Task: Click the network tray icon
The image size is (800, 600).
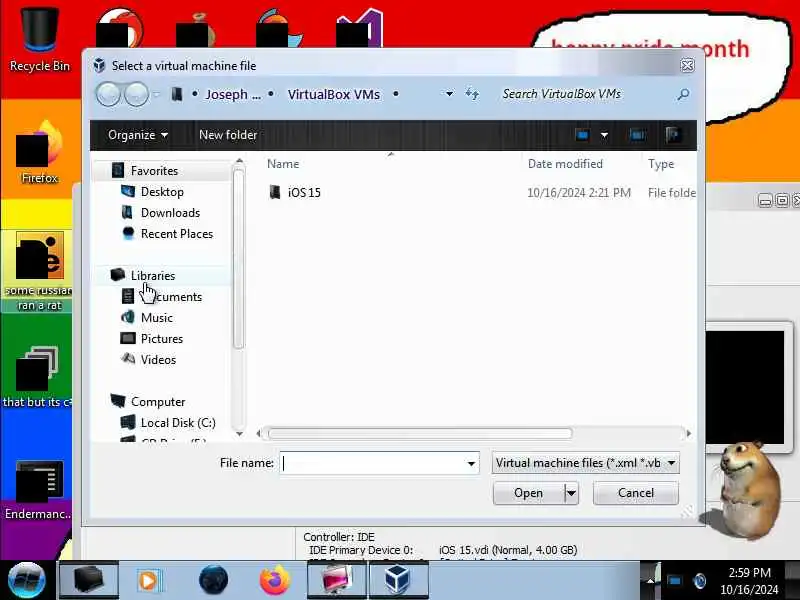Action: click(x=674, y=581)
